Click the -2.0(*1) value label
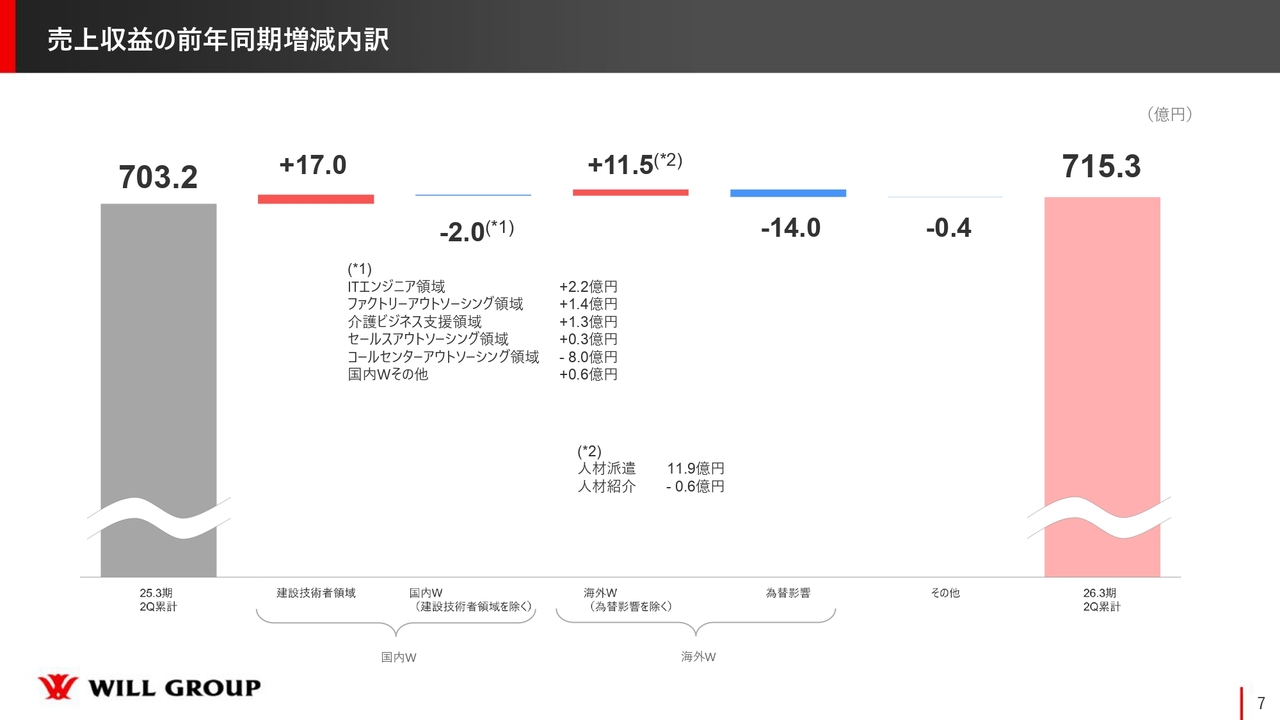1280x720 pixels. (476, 231)
